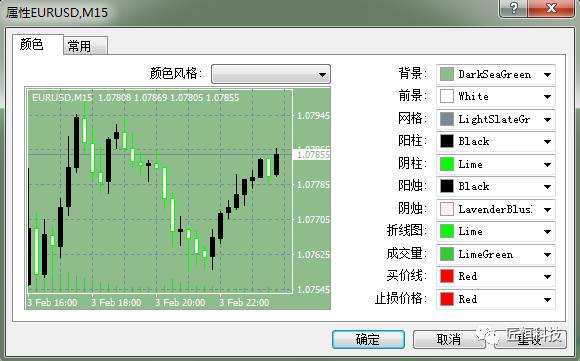Expand the 阳烛 Black dropdown arrow

point(547,186)
